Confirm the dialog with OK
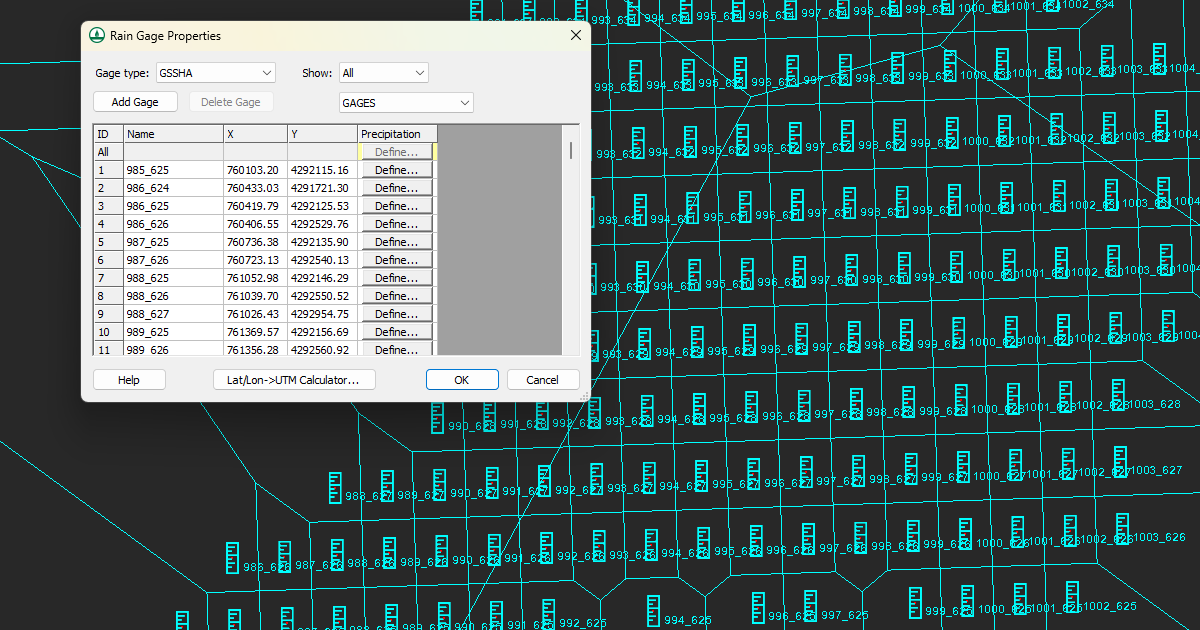Image resolution: width=1200 pixels, height=630 pixels. coord(461,380)
